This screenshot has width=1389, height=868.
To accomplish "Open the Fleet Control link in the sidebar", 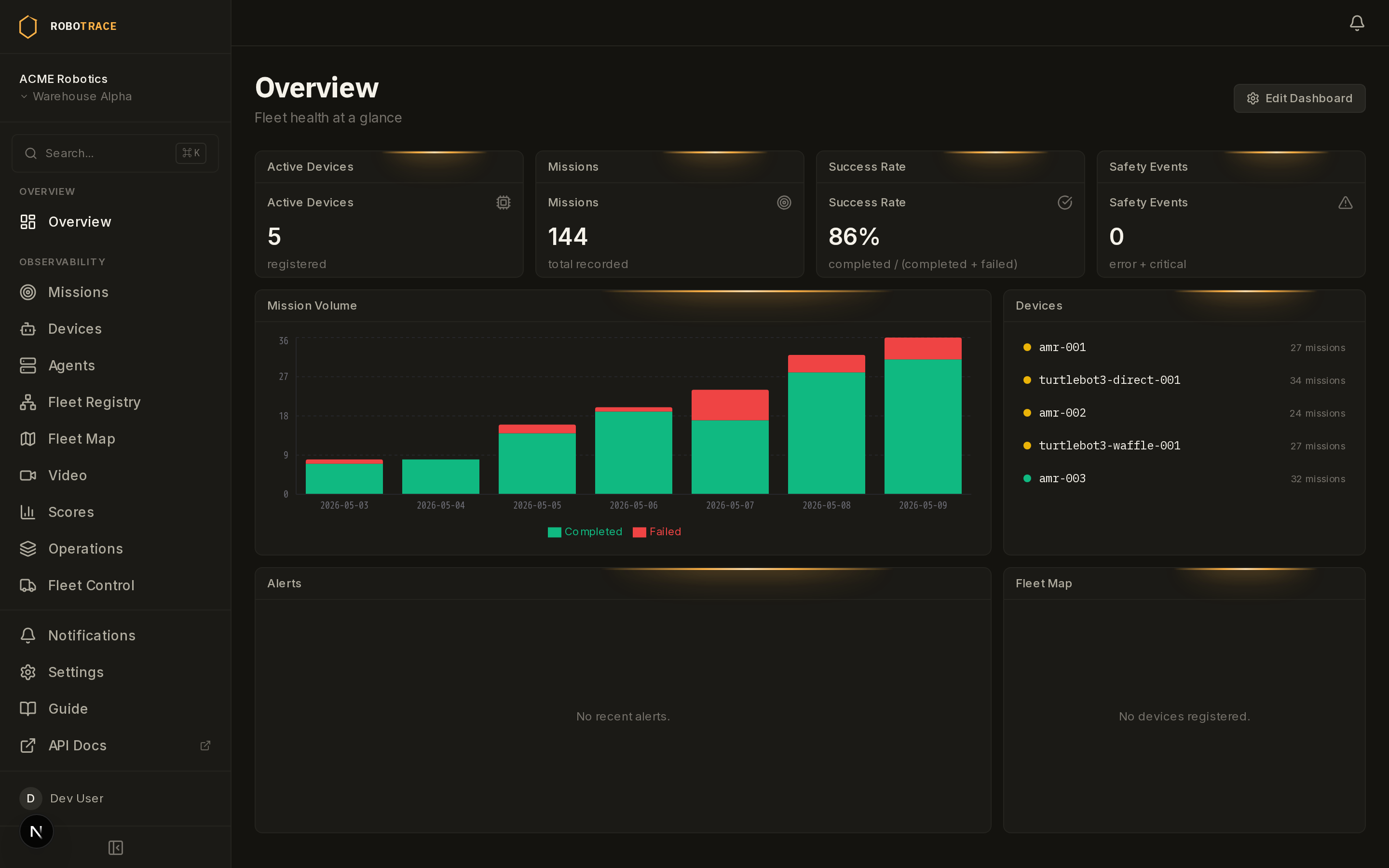I will pyautogui.click(x=115, y=585).
